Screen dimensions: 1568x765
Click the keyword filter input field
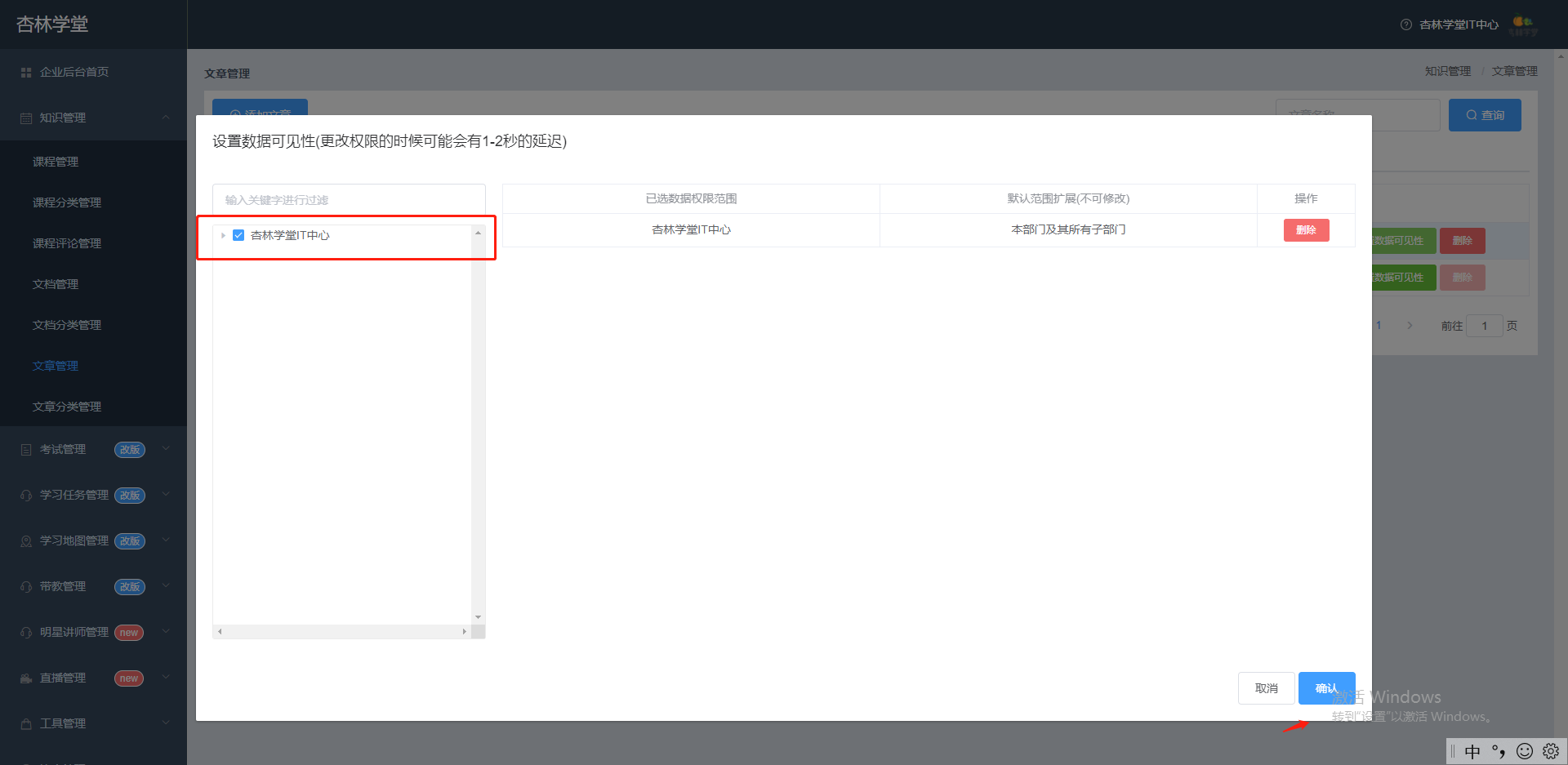[349, 200]
